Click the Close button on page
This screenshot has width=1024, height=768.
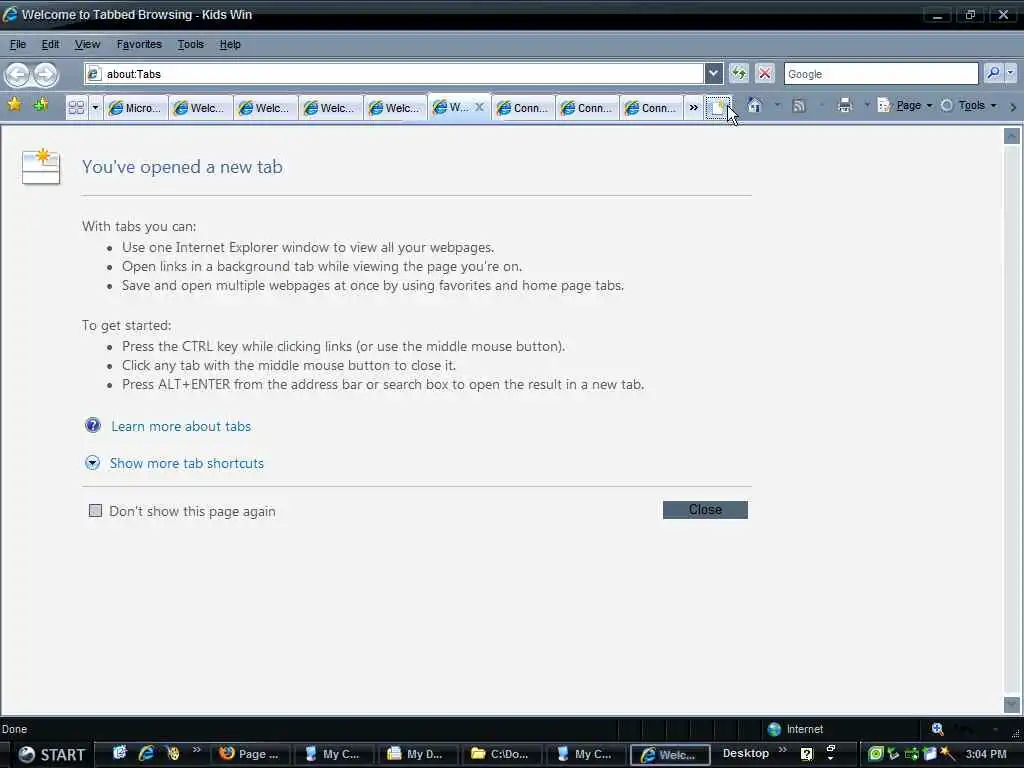(x=705, y=510)
